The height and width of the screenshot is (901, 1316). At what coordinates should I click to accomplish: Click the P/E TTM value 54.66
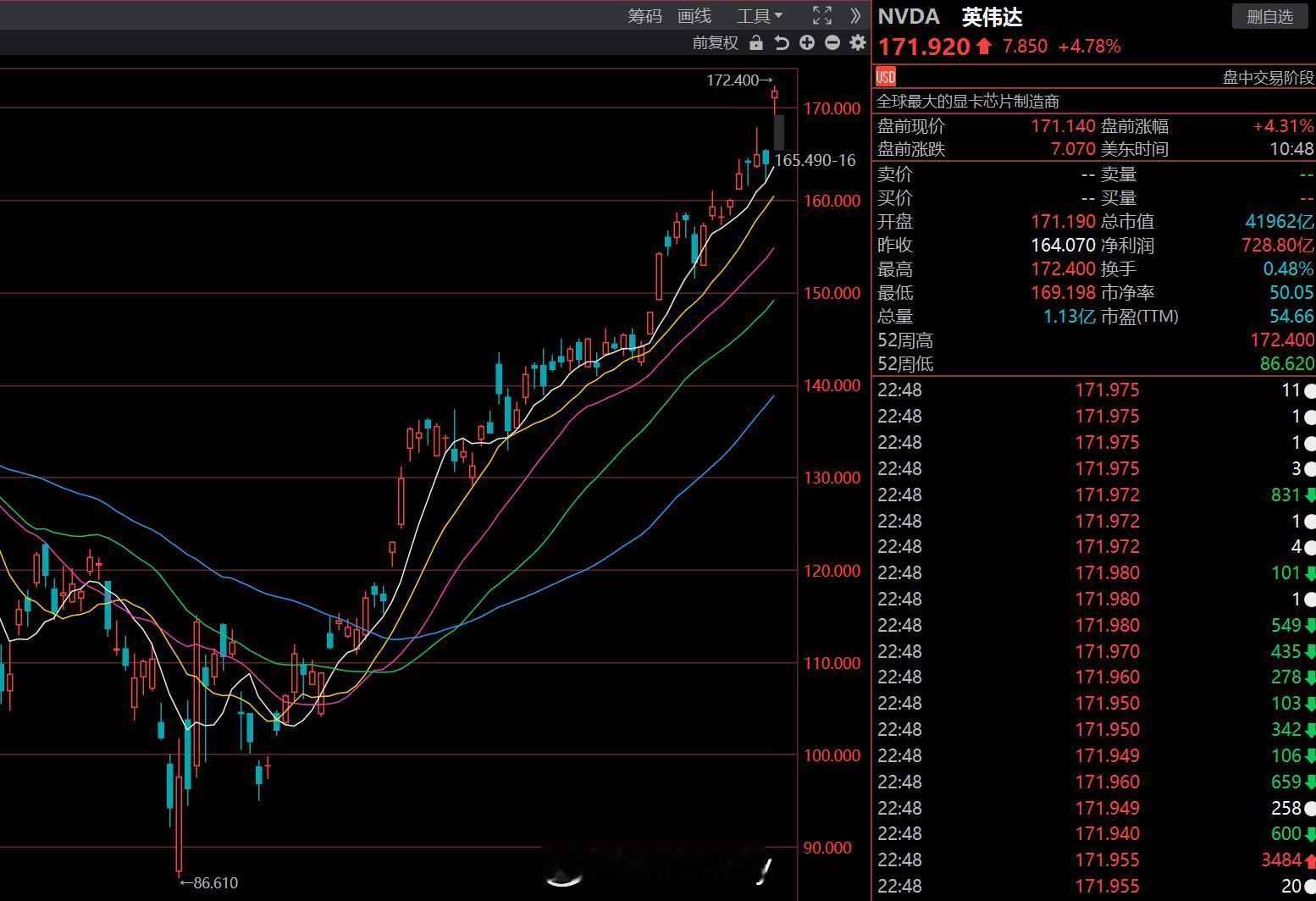1291,317
